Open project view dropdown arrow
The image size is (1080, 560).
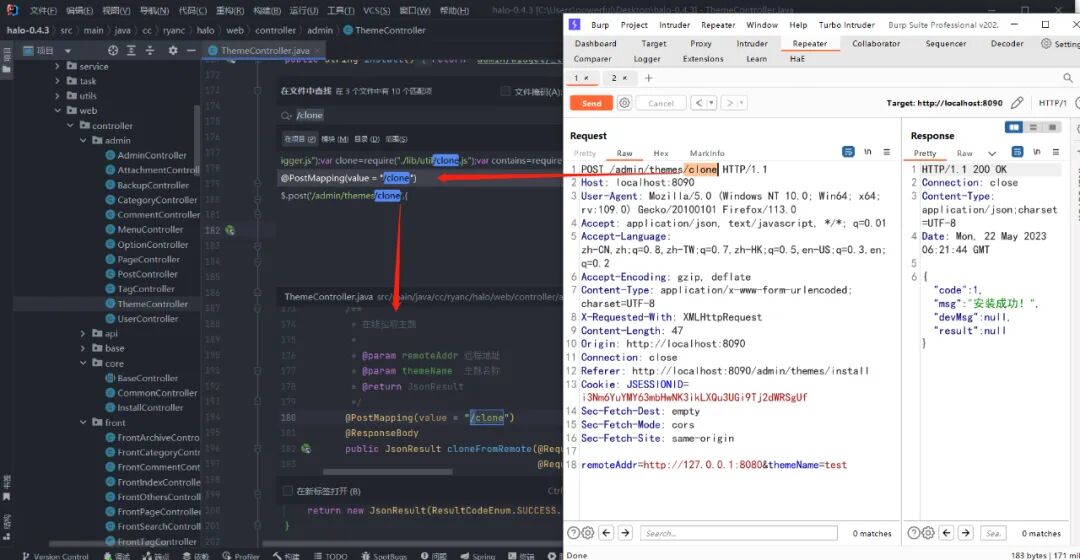(x=68, y=50)
